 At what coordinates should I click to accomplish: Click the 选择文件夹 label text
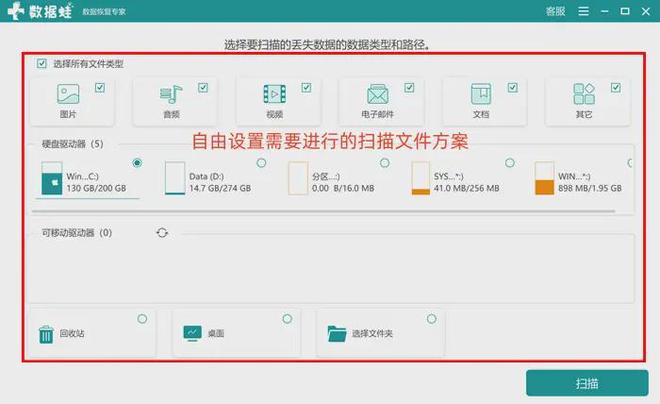[372, 334]
